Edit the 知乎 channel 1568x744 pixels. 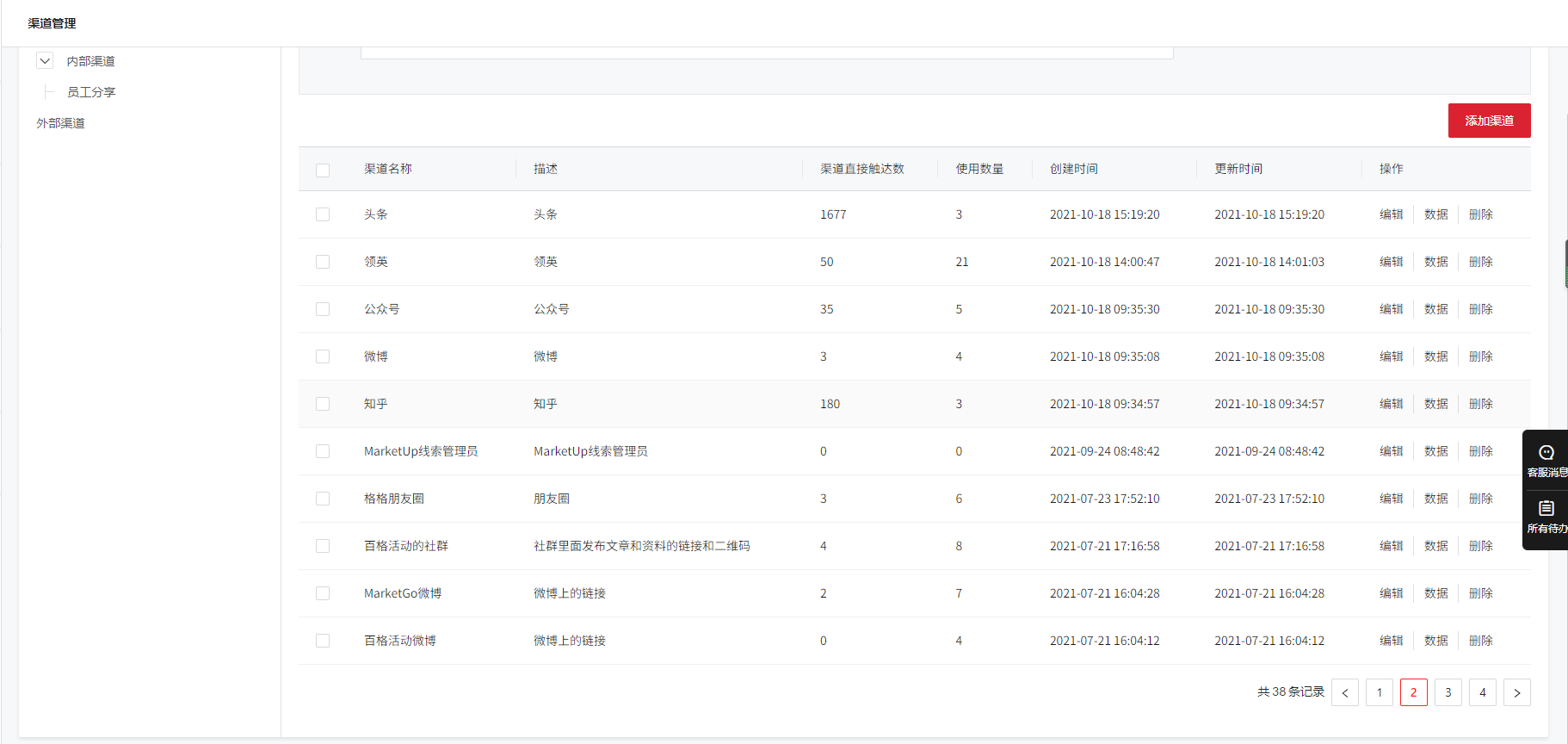[1392, 404]
